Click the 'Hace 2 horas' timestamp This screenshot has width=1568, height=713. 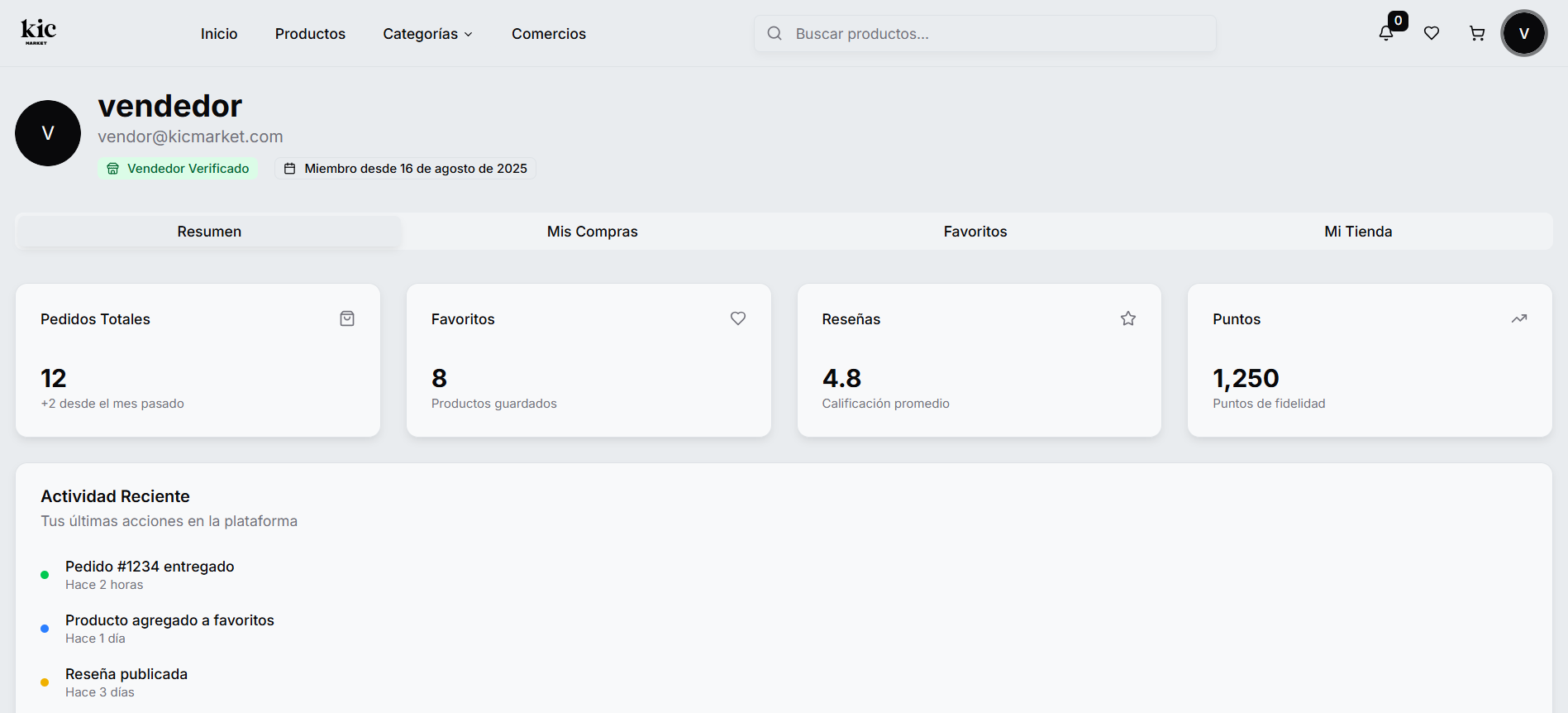104,585
